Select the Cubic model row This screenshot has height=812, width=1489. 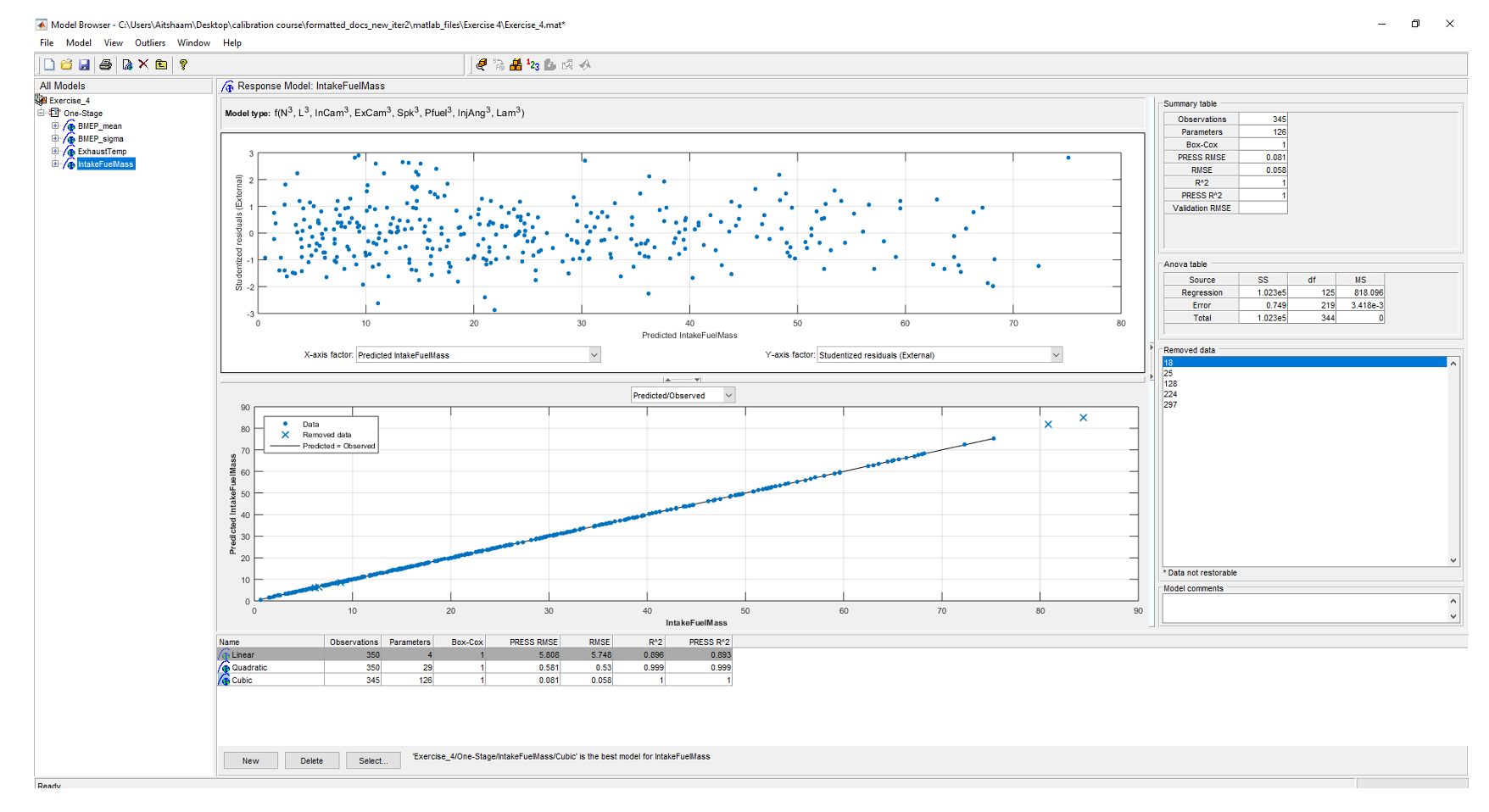tap(475, 681)
